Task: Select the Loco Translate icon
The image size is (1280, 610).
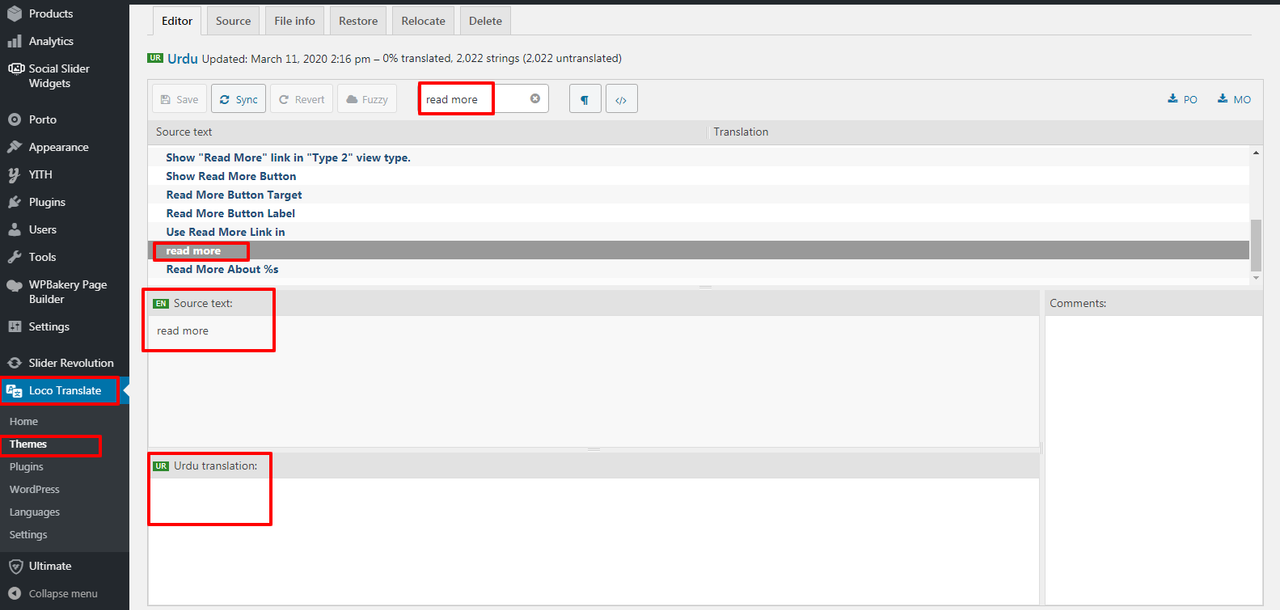Action: click(15, 391)
